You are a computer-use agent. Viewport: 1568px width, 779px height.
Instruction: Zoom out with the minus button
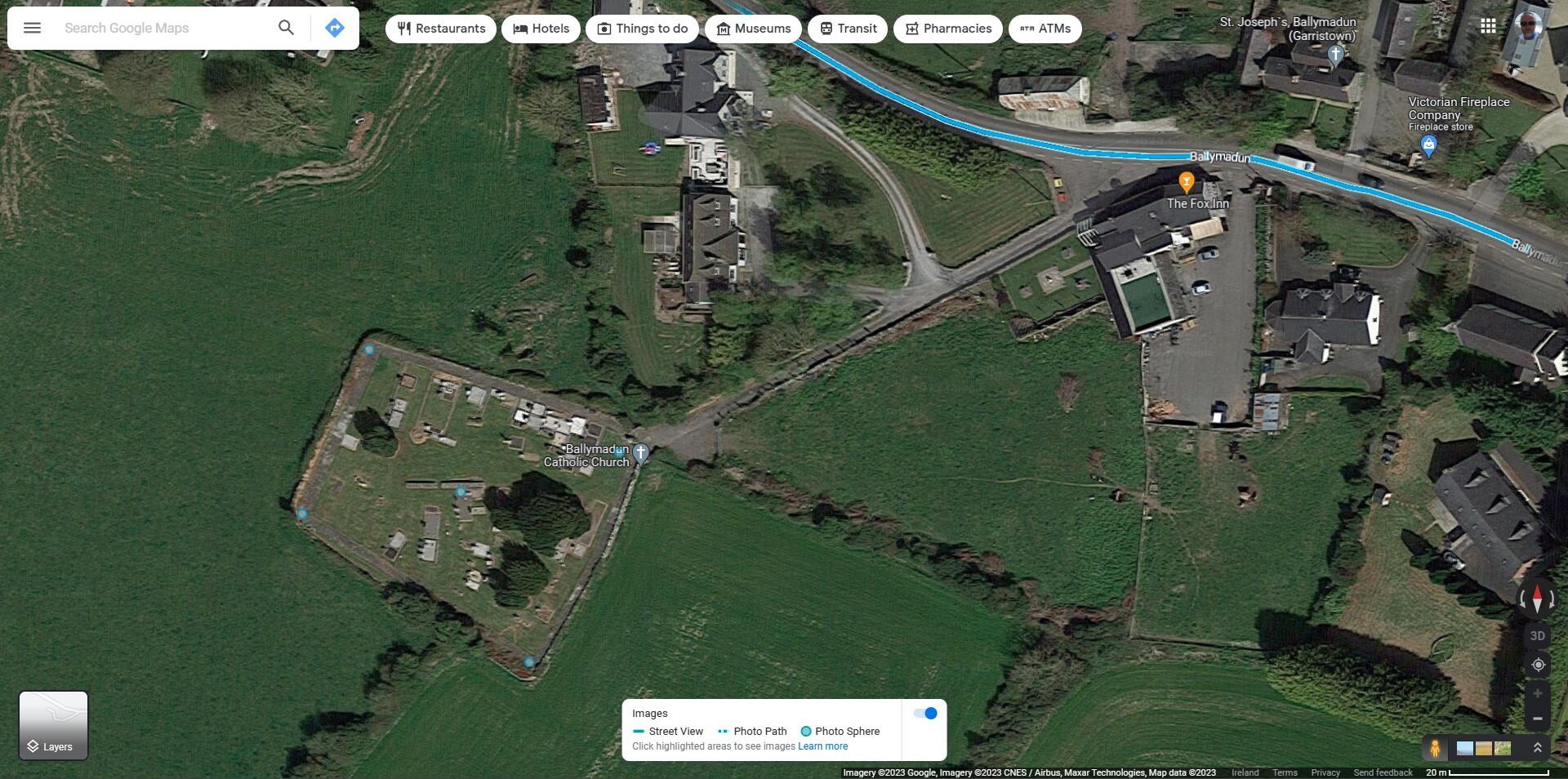(x=1538, y=719)
